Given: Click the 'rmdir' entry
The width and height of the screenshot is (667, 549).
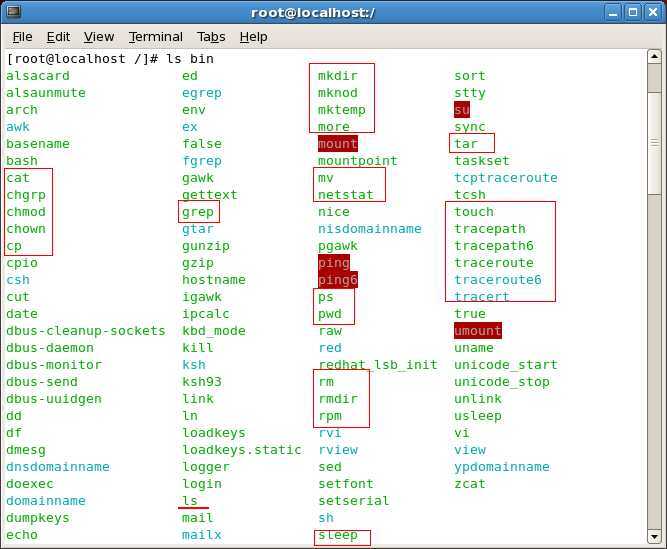Looking at the screenshot, I should point(338,399).
